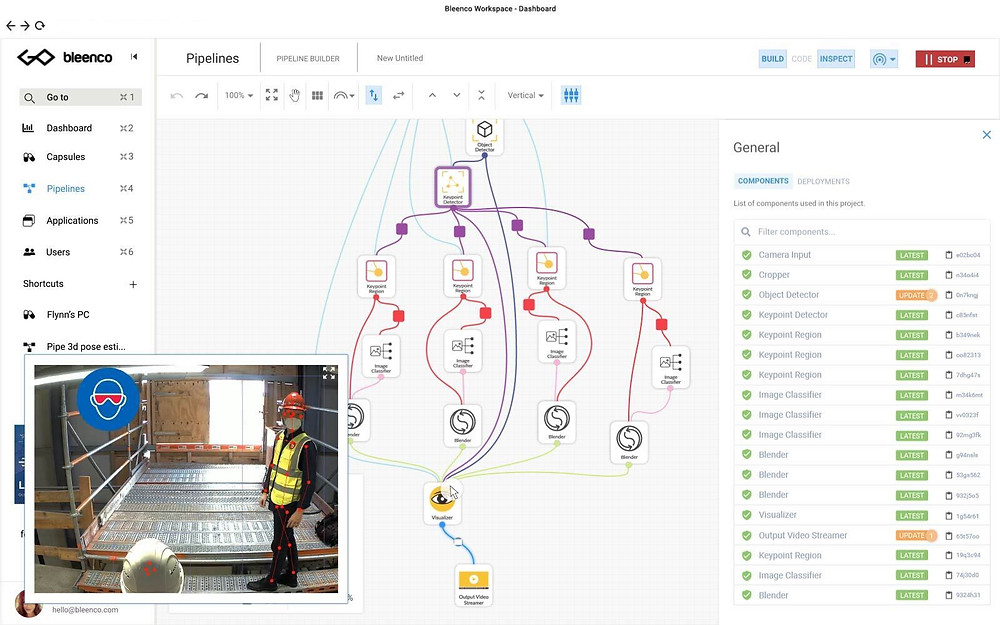Toggle the Camera Input green check
The image size is (1000, 625).
point(746,255)
